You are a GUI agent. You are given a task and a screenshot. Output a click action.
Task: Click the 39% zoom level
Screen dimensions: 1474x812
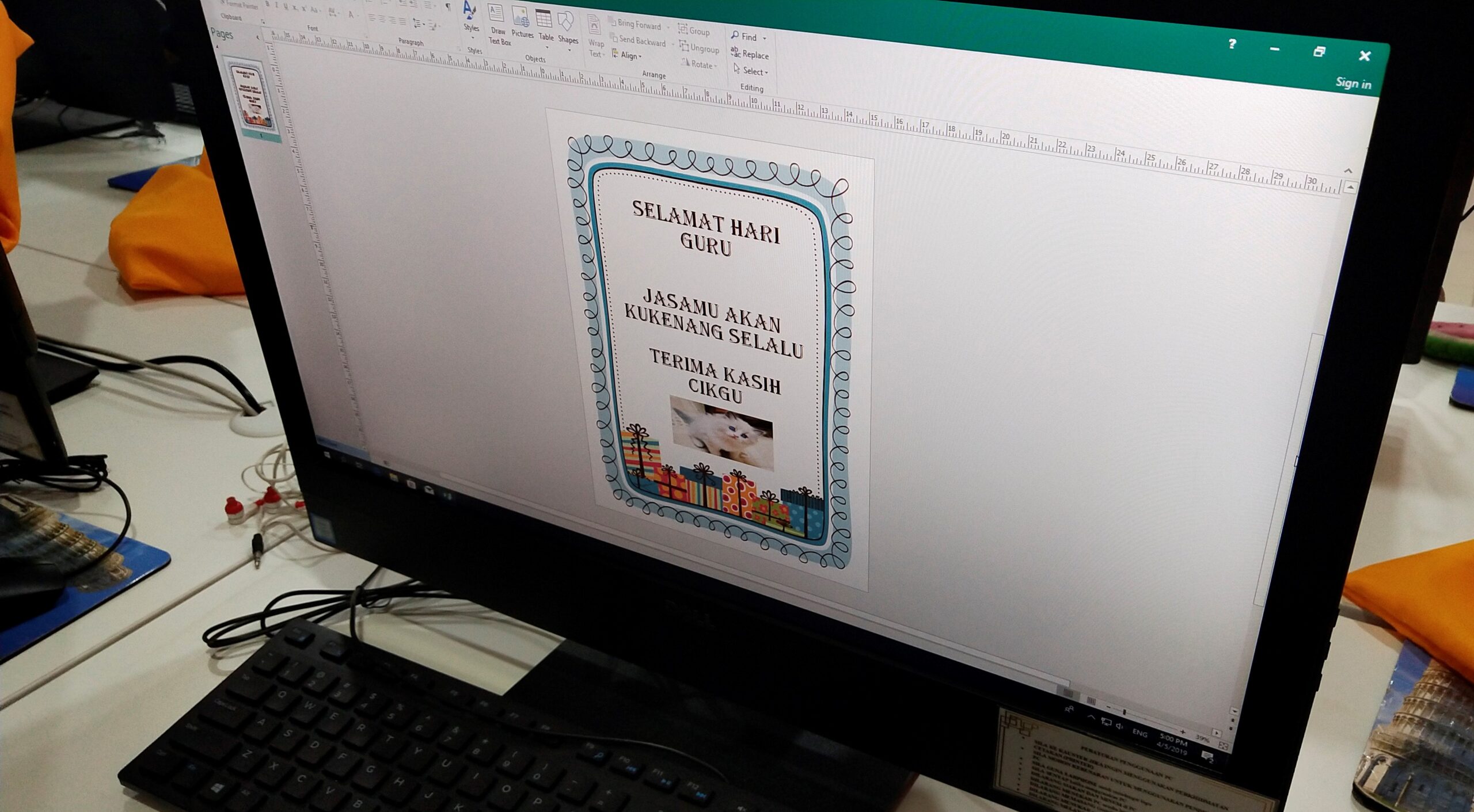(x=1202, y=738)
